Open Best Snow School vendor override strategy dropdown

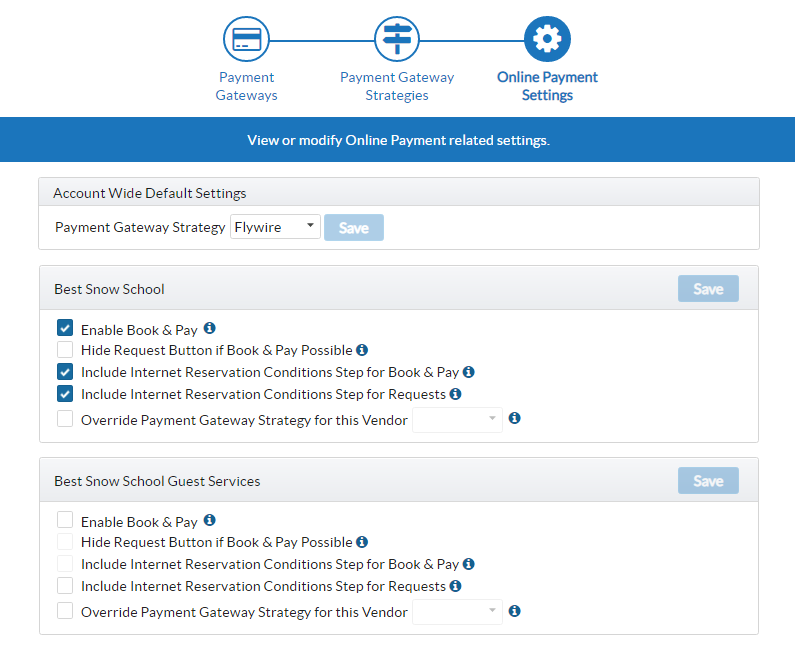(457, 420)
